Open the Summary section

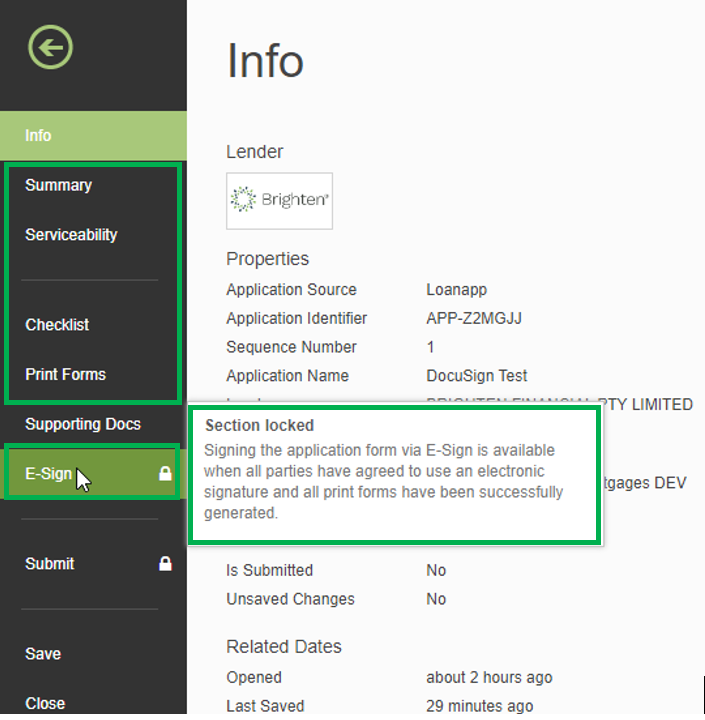click(x=58, y=186)
